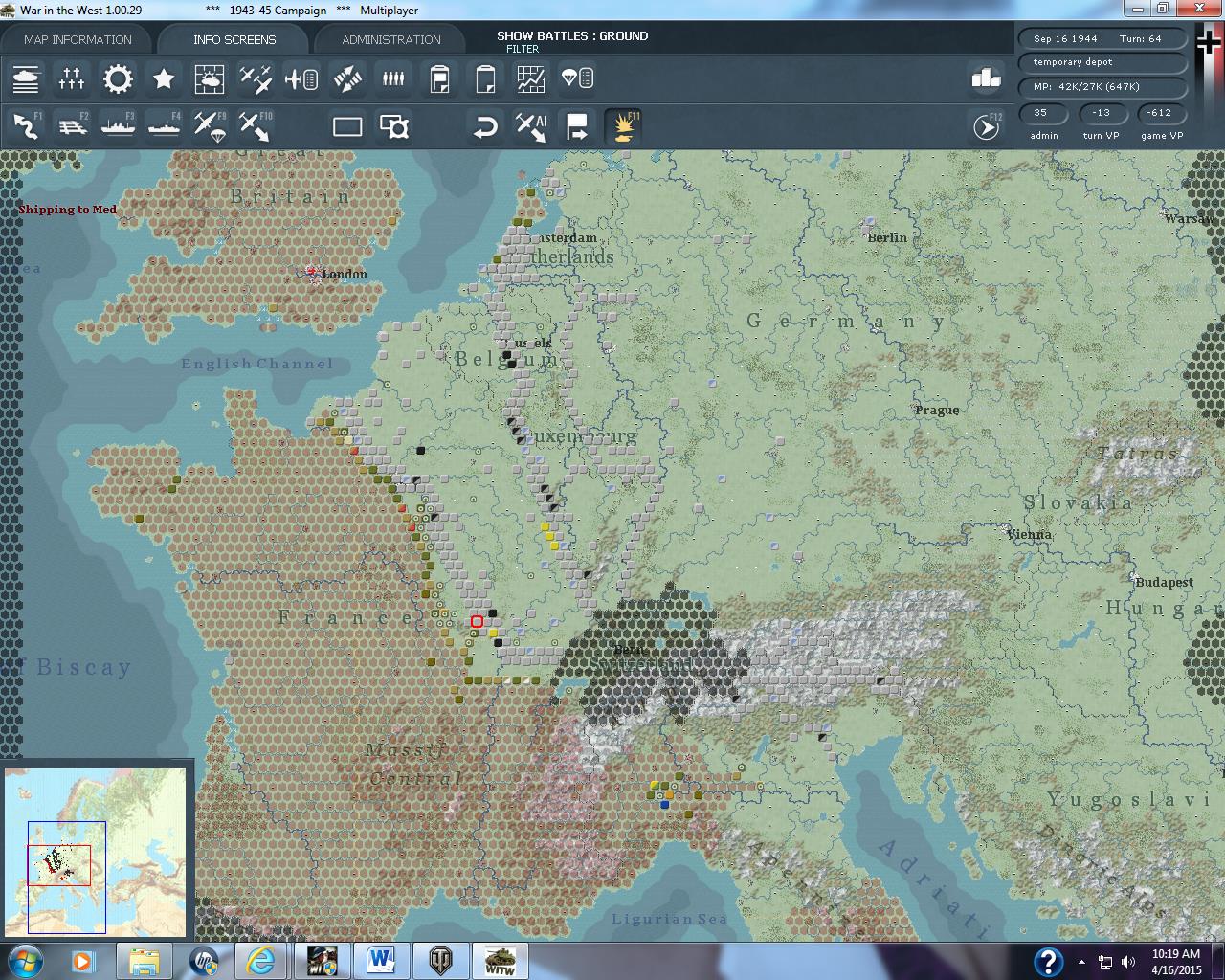Screen dimensions: 1225x980
Task: Open the bar chart statistics icon
Action: click(986, 78)
